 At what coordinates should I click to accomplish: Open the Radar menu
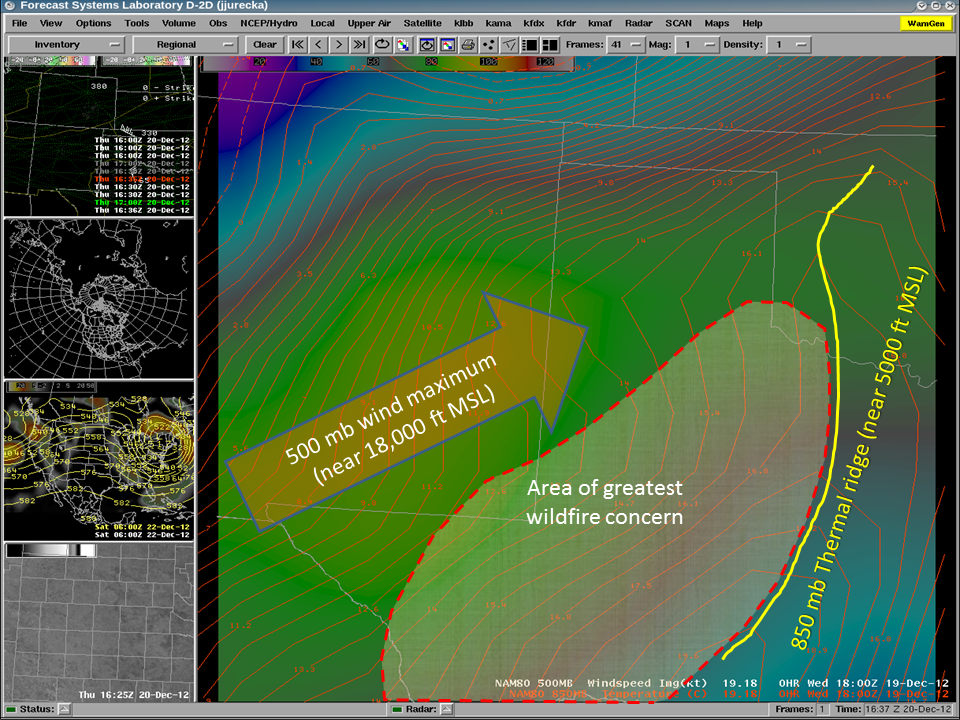point(639,23)
